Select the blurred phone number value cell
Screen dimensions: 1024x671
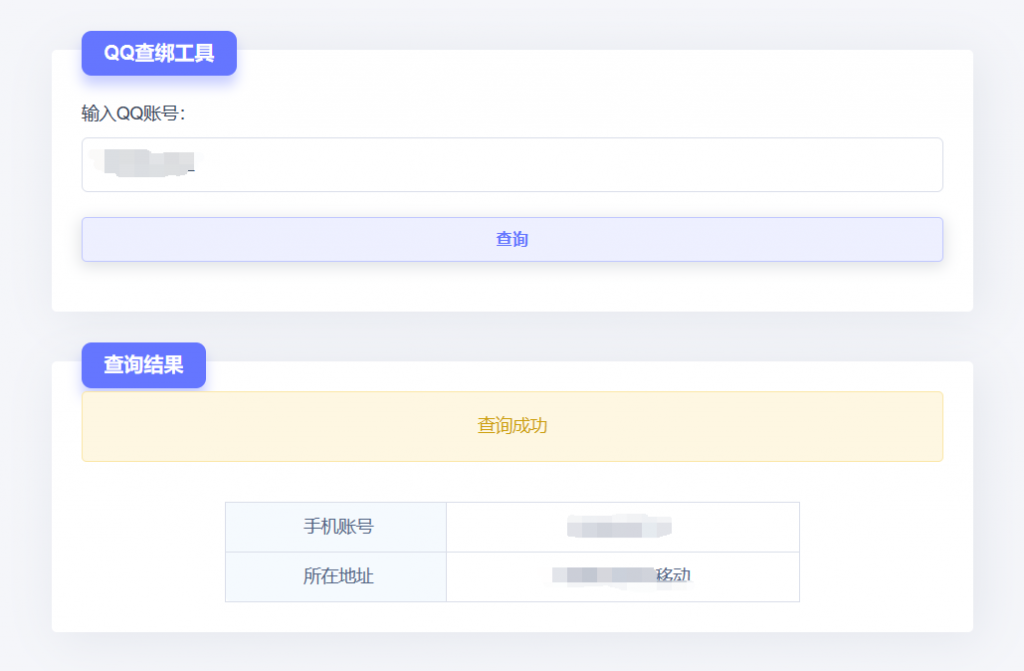[x=622, y=526]
